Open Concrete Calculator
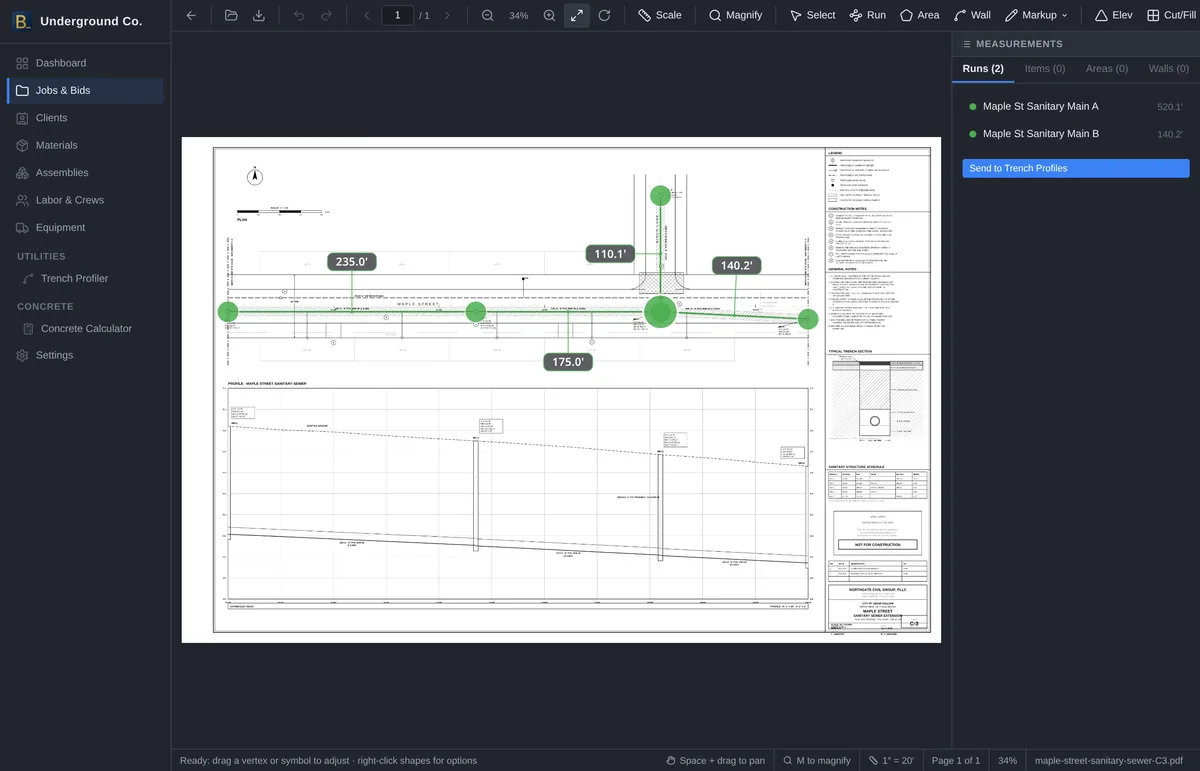Screen dimensions: 1200x771 pos(85,329)
